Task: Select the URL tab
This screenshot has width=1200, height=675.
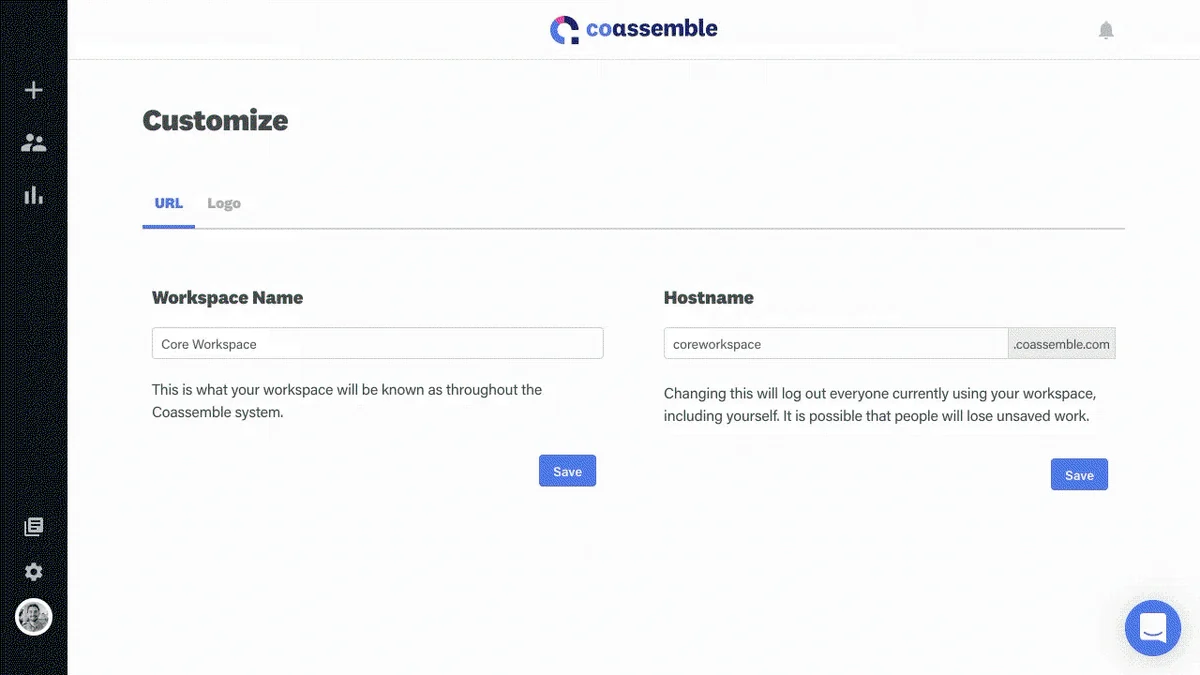Action: 168,203
